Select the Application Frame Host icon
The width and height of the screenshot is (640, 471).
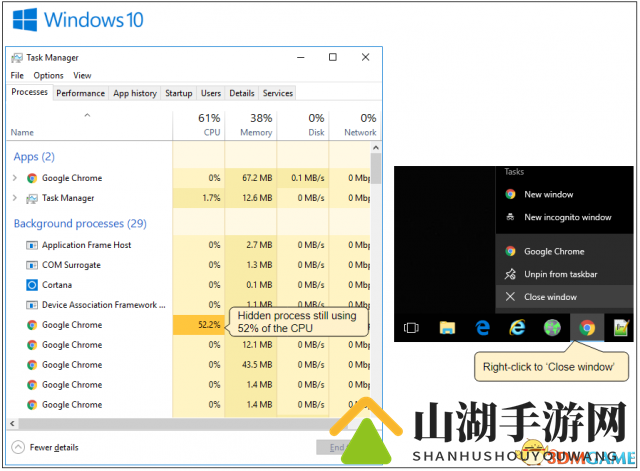[x=32, y=245]
